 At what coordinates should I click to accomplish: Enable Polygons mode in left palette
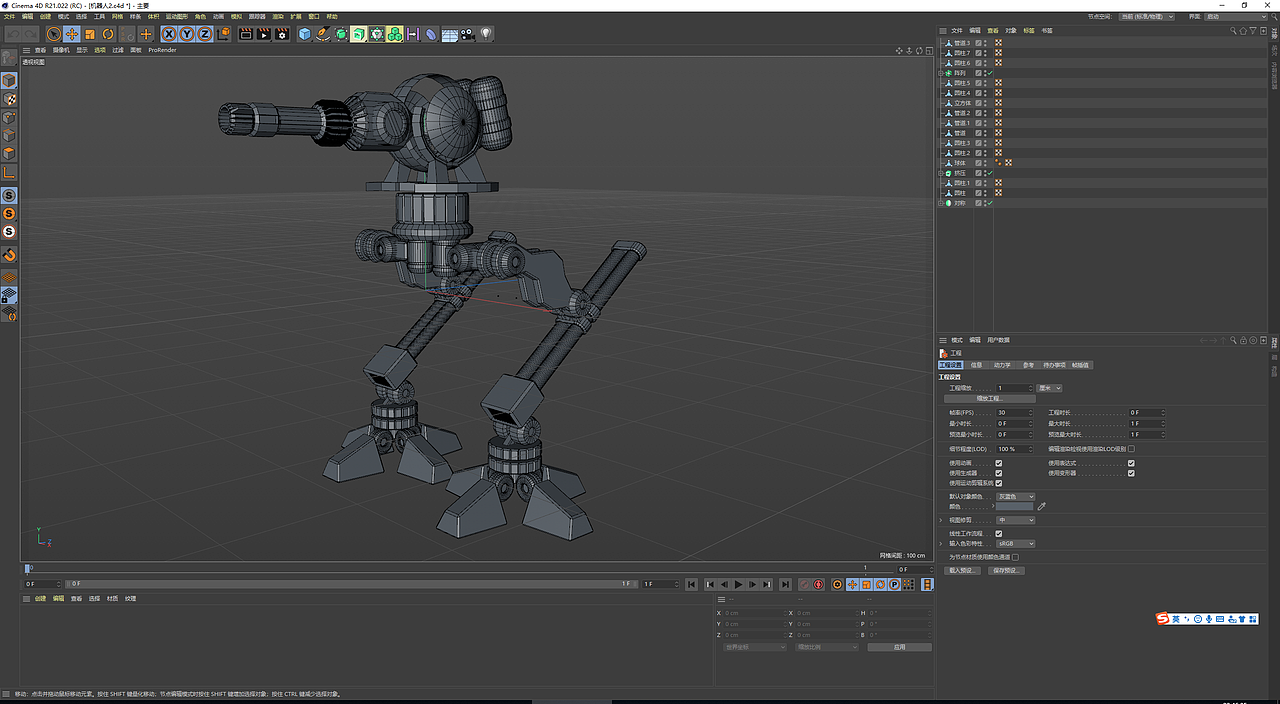9,153
